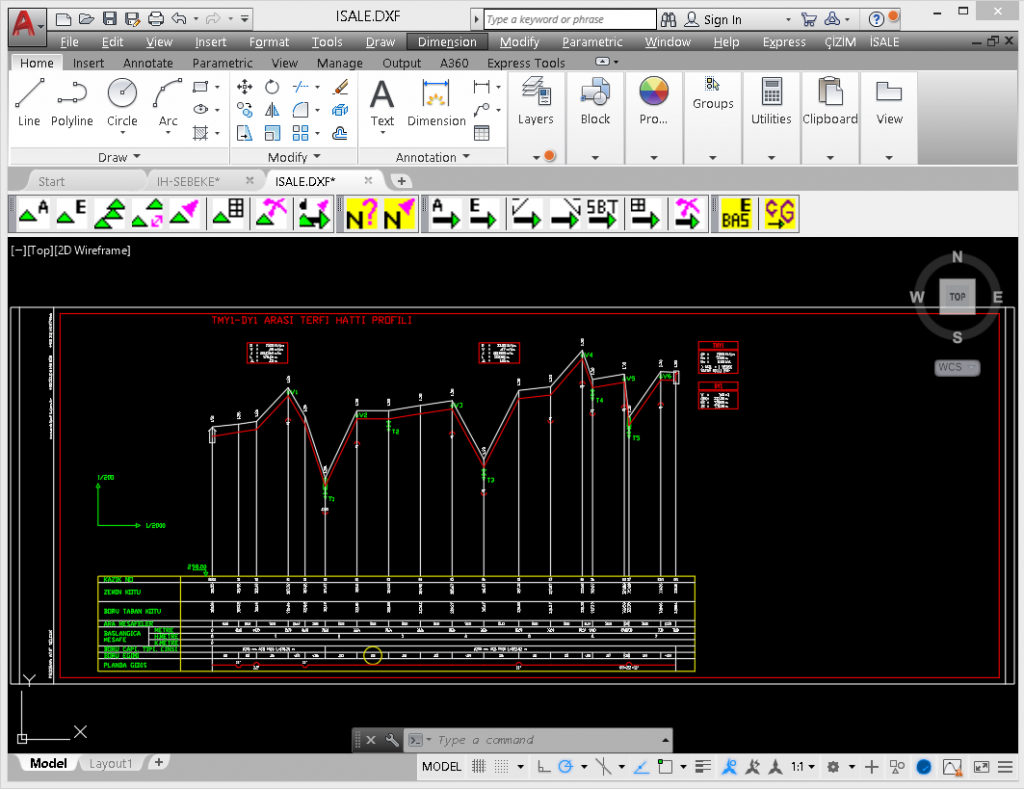1024x790 pixels.
Task: Switch to the Annotate ribbon tab
Action: tap(148, 63)
